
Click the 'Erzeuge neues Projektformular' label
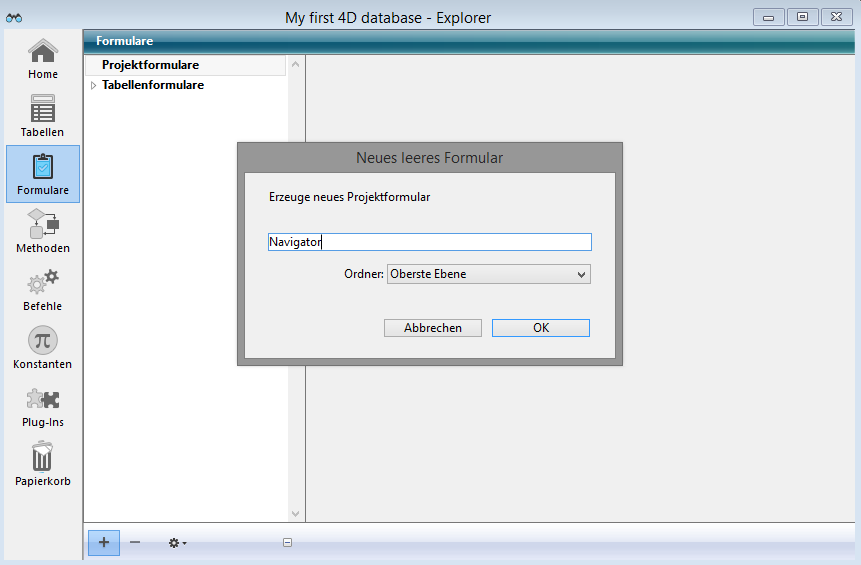[350, 197]
